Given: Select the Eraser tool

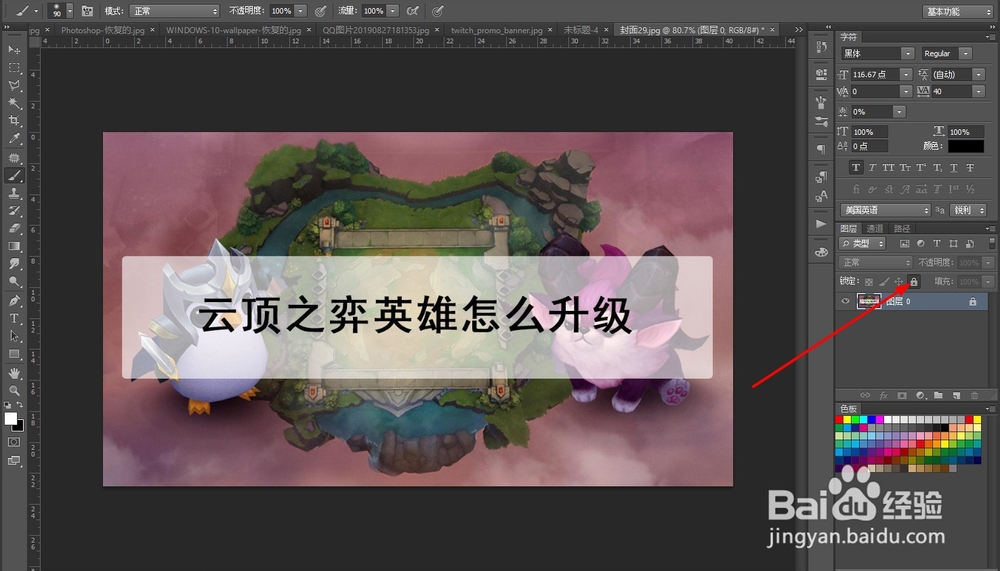Looking at the screenshot, I should (14, 228).
